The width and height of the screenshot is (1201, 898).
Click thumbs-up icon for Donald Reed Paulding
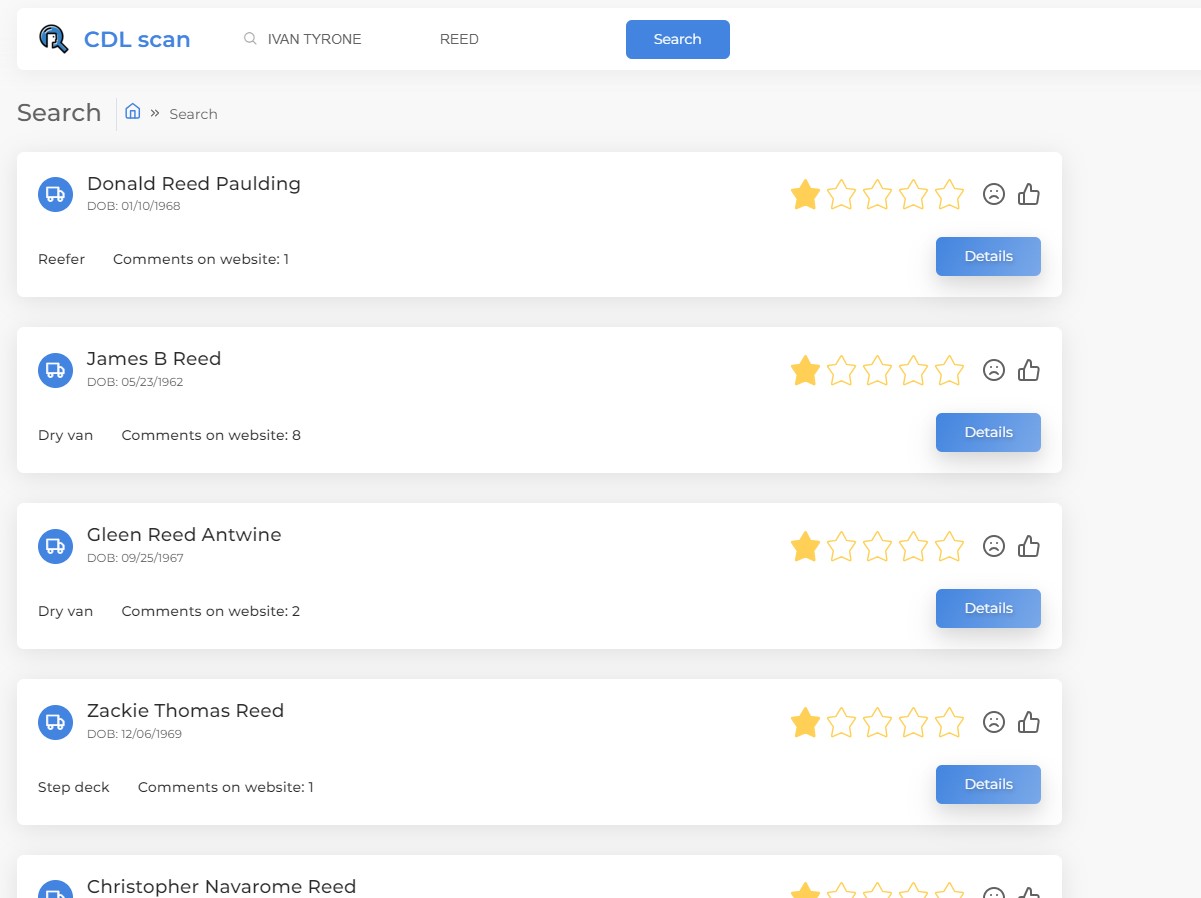pos(1028,194)
